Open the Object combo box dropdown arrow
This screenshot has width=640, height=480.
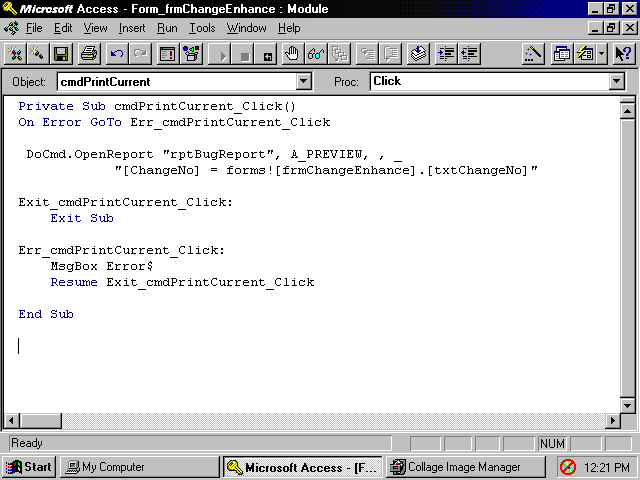[304, 81]
